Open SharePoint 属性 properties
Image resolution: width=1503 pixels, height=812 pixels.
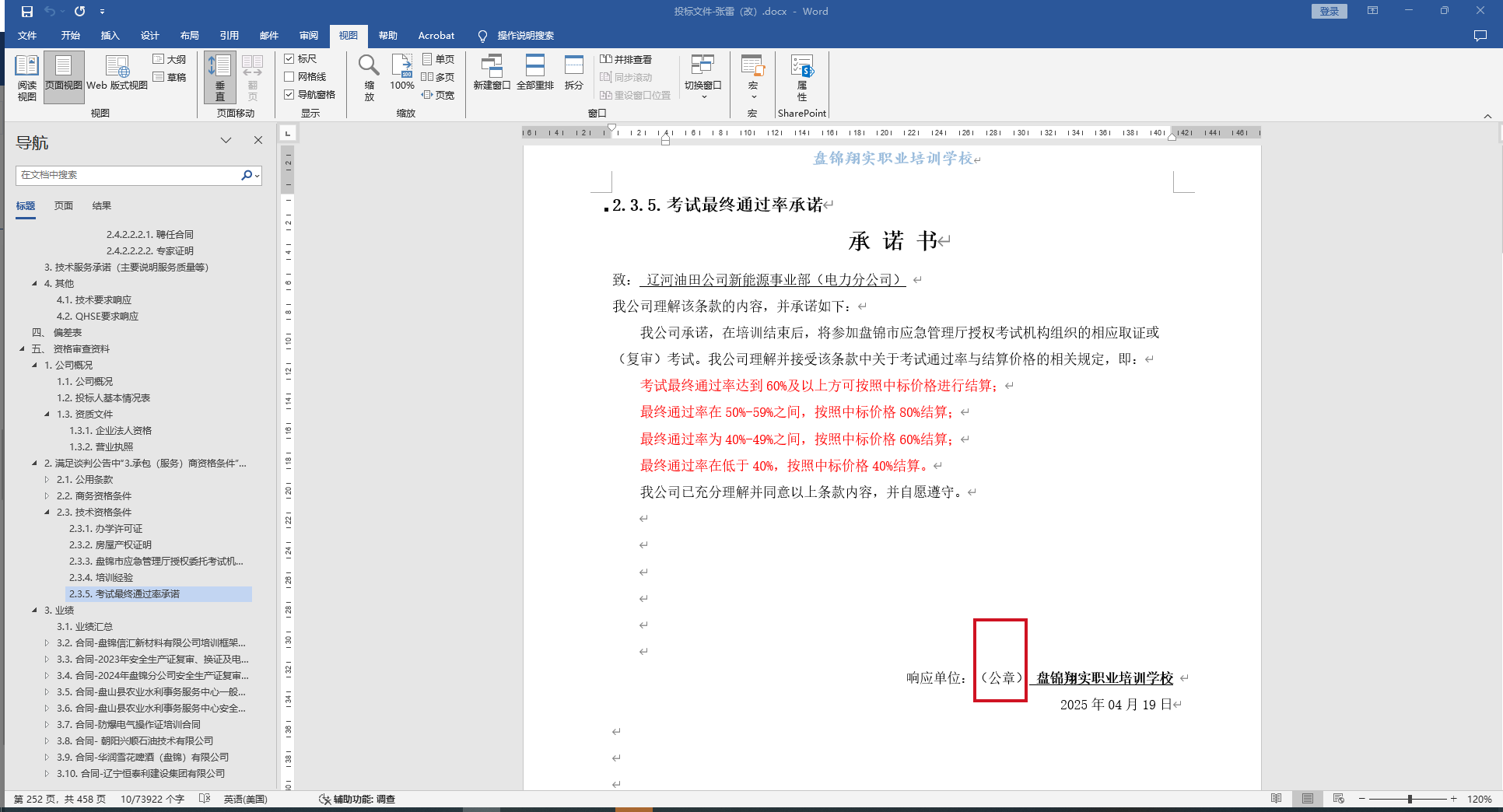(x=802, y=78)
